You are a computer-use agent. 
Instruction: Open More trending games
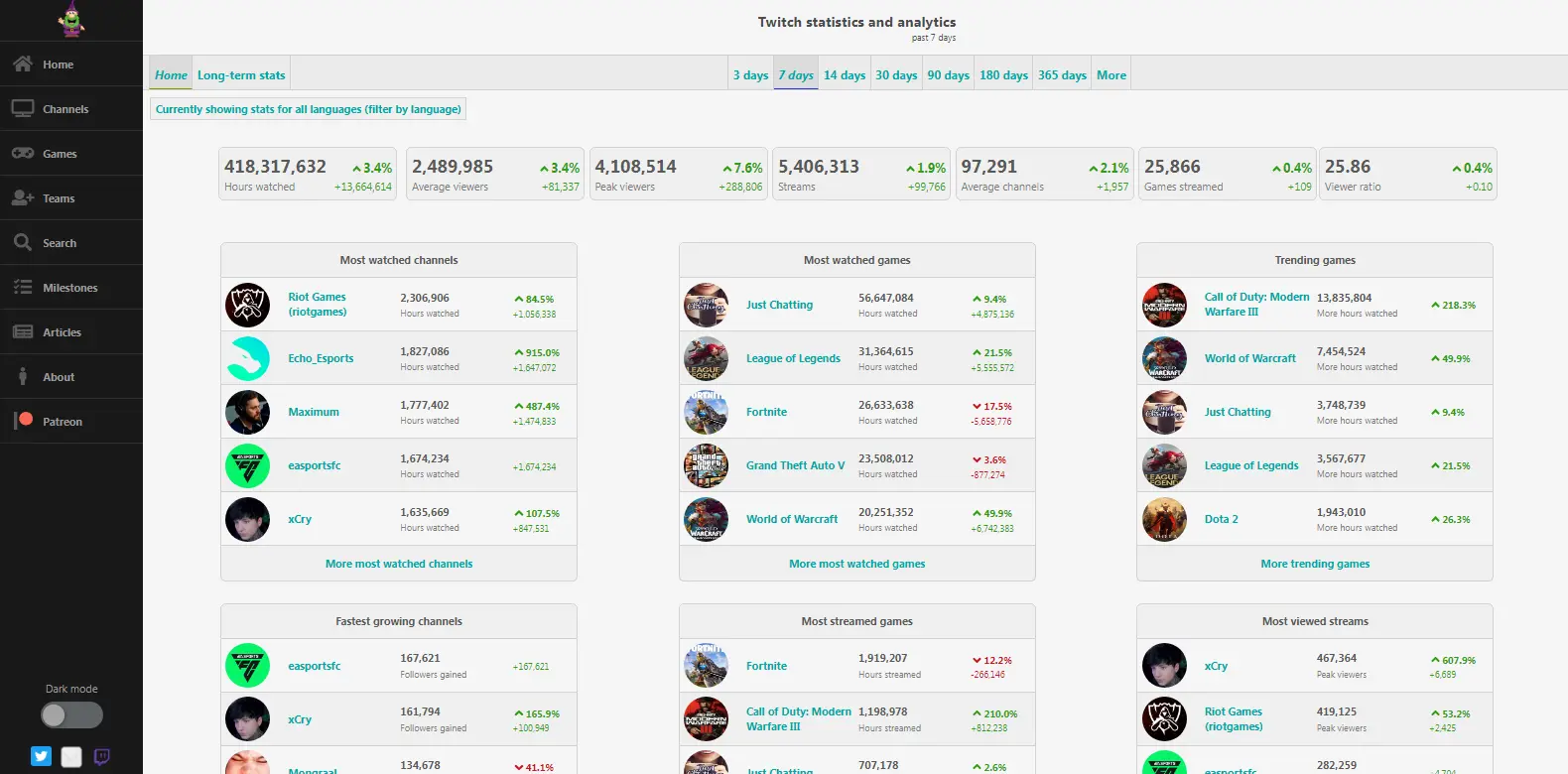pyautogui.click(x=1315, y=564)
